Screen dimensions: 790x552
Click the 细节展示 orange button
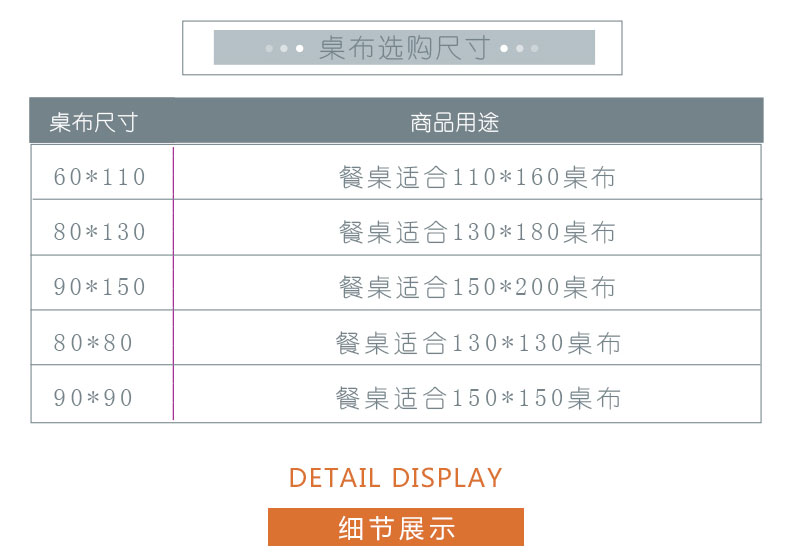396,527
